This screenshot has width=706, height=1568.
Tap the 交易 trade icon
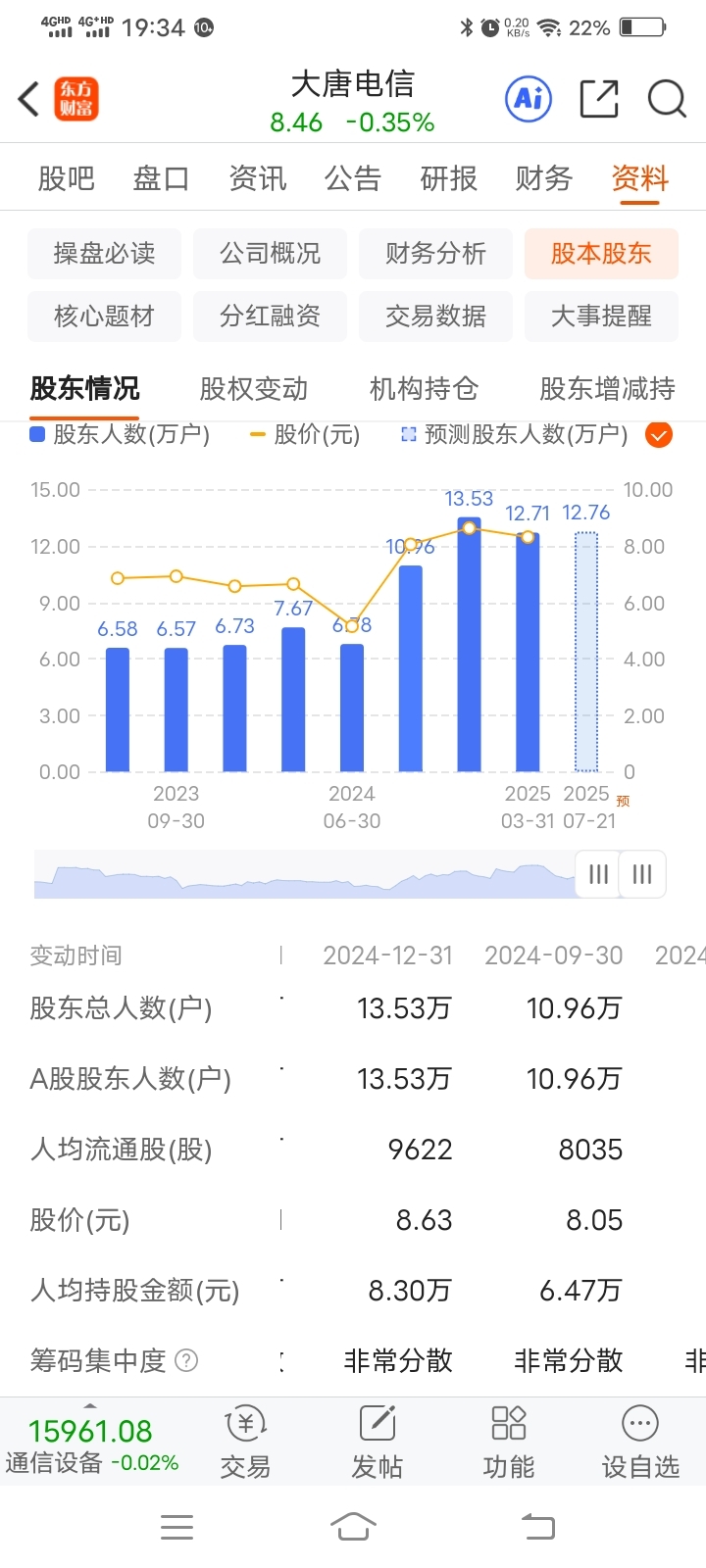tap(245, 1443)
